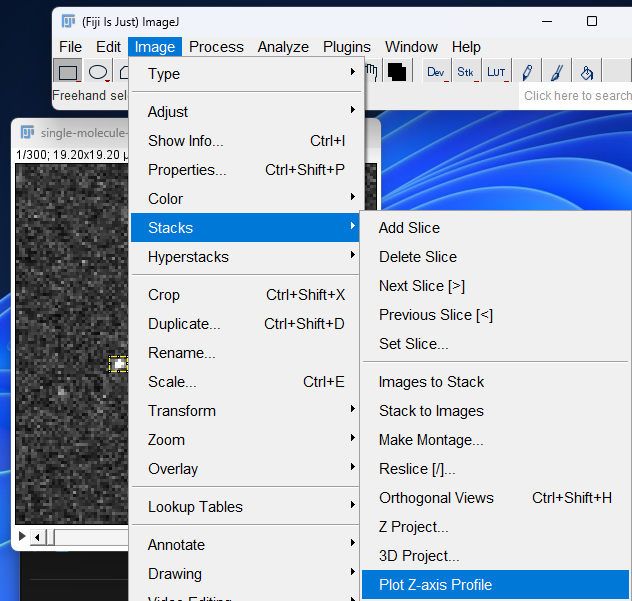Viewport: 632px width, 601px height.
Task: Select Make Montage... entry
Action: tap(495, 439)
